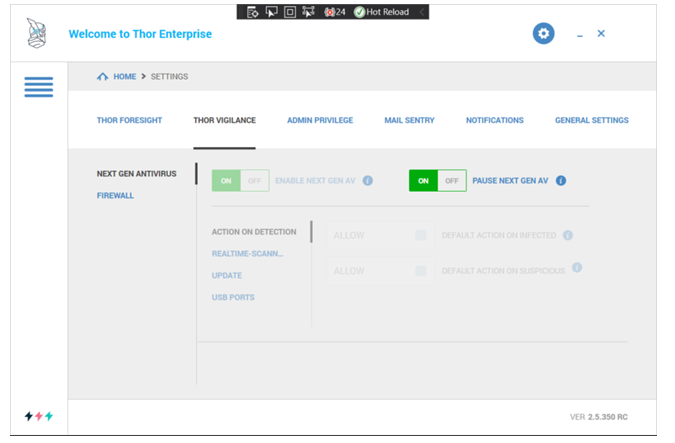This screenshot has height=443, width=675.
Task: Open the Update submenu item
Action: pyautogui.click(x=227, y=276)
